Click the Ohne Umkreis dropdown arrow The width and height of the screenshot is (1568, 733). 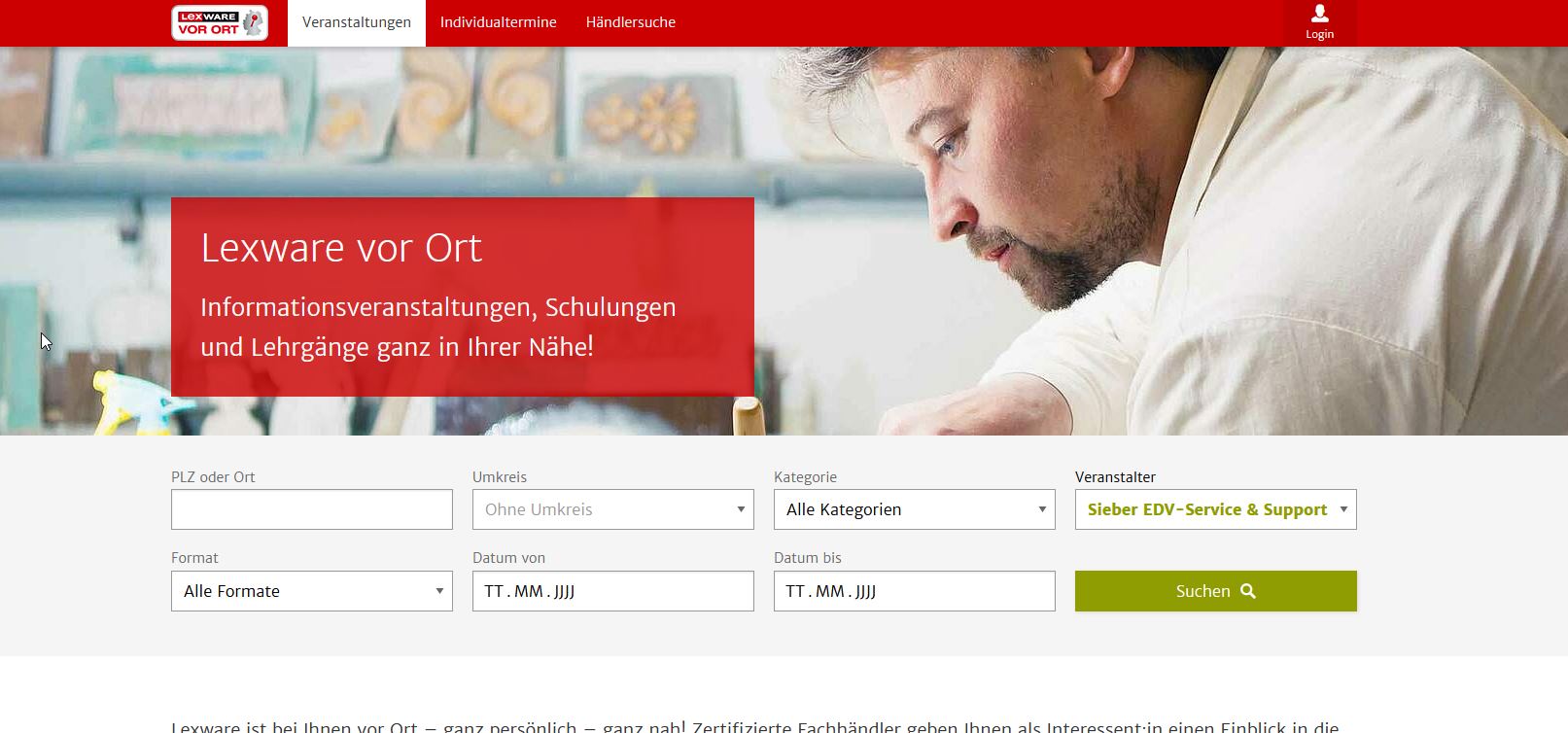(741, 509)
